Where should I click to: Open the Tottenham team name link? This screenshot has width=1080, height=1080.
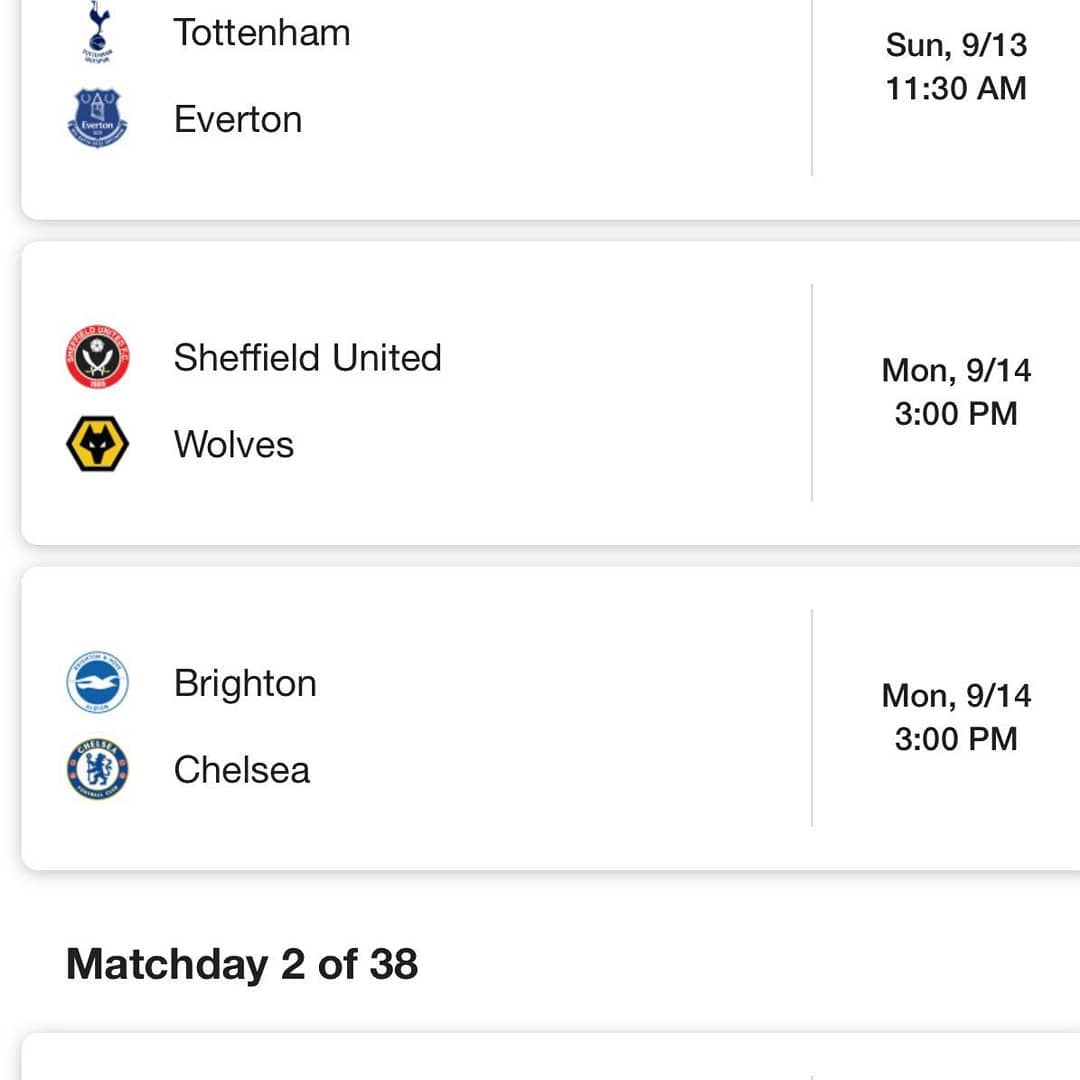coord(262,32)
